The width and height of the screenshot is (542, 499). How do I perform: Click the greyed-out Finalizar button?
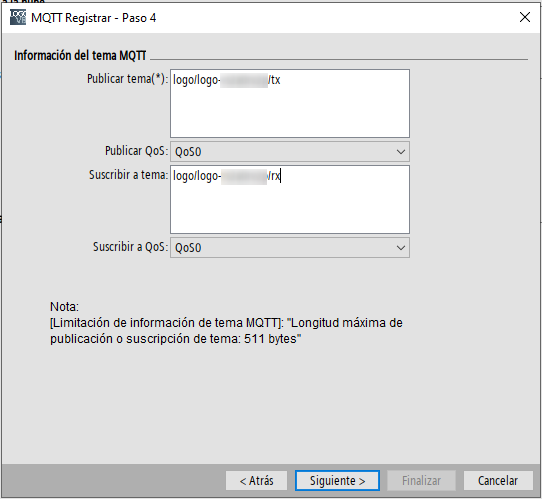pyautogui.click(x=421, y=480)
